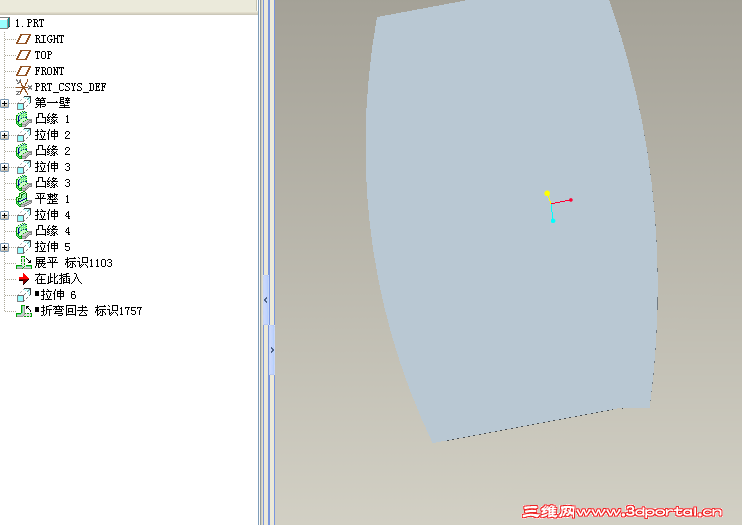Collapse the model tree panel with left arrow
The width and height of the screenshot is (742, 525).
click(x=265, y=300)
